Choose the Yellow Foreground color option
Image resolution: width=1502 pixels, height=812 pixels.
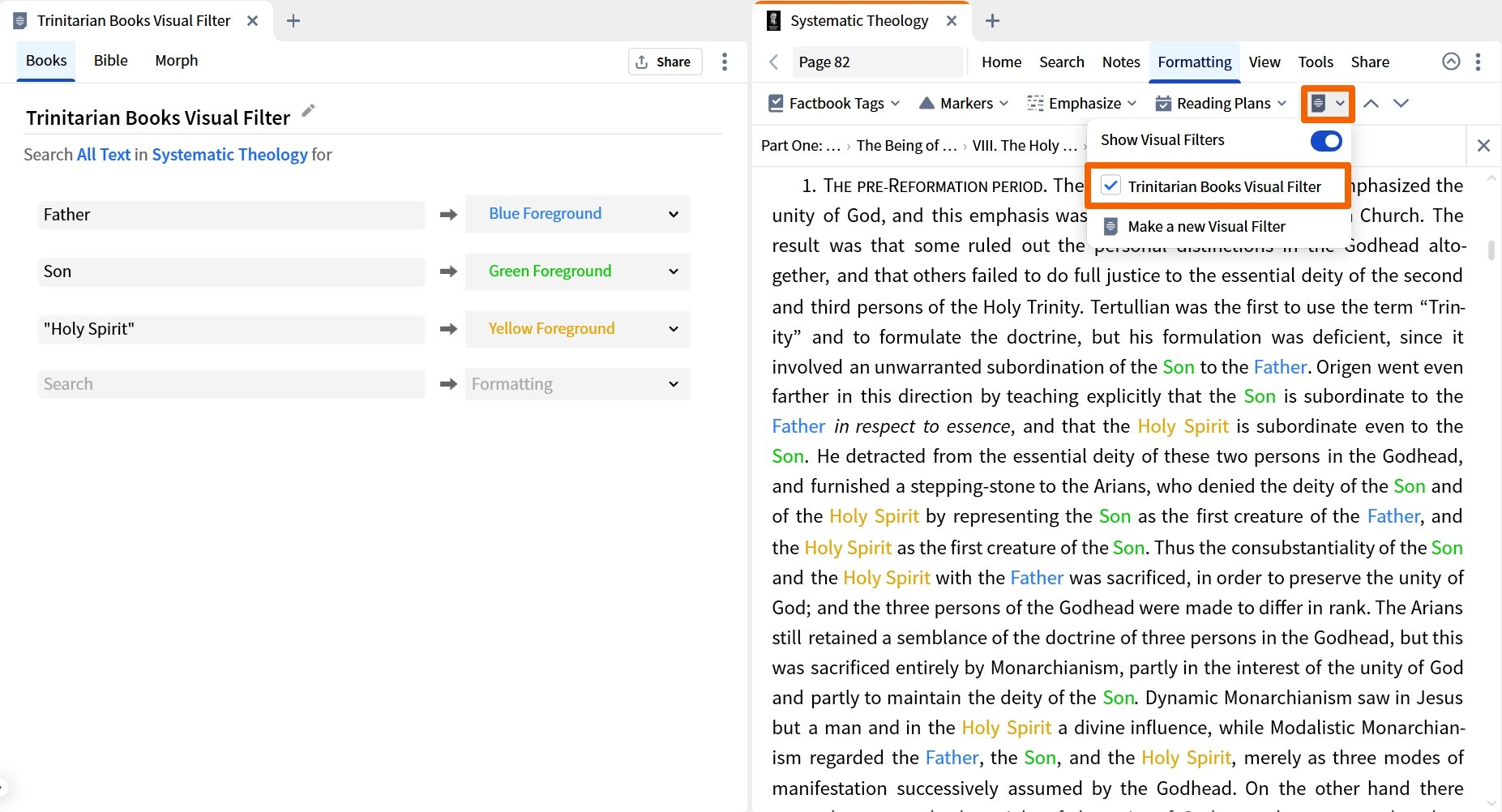click(x=576, y=328)
